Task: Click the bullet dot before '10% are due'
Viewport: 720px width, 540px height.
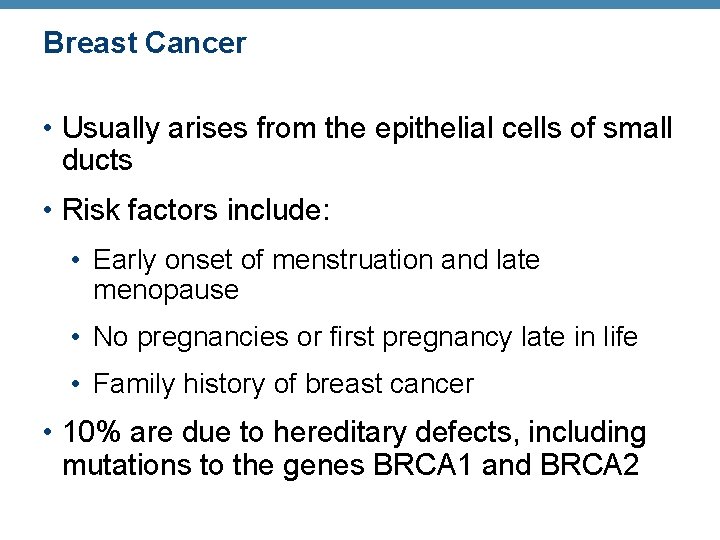Action: [x=47, y=432]
